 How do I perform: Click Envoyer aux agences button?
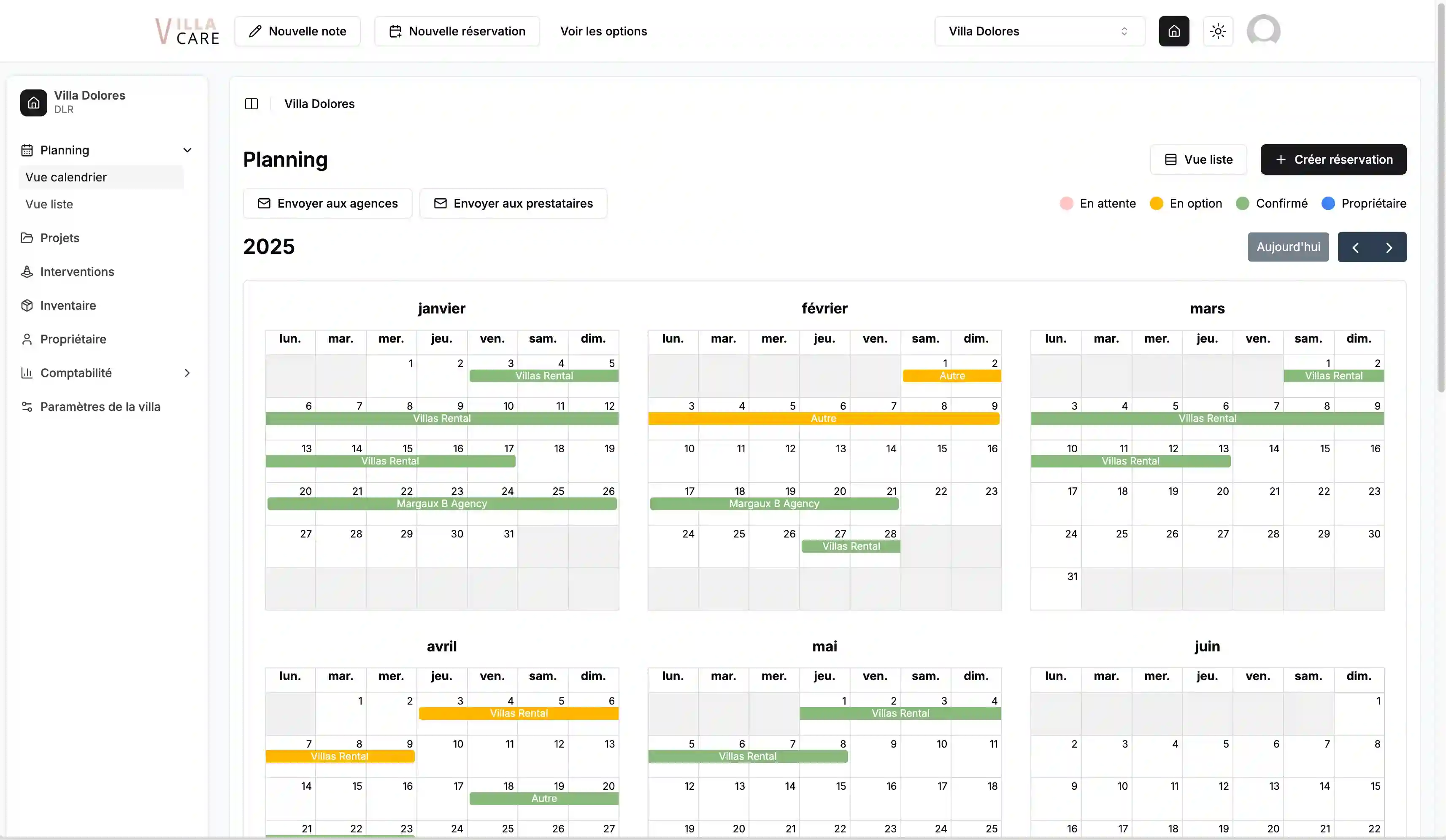click(327, 204)
